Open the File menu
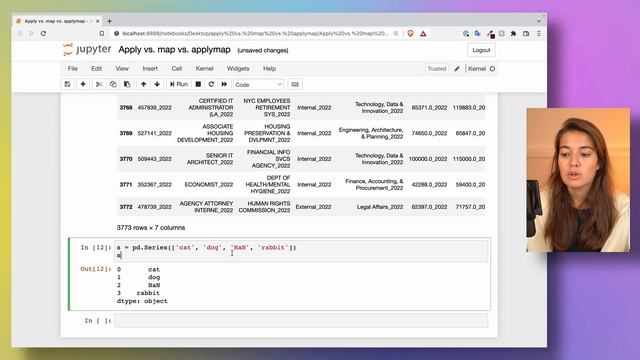The height and width of the screenshot is (360, 640). pos(73,69)
